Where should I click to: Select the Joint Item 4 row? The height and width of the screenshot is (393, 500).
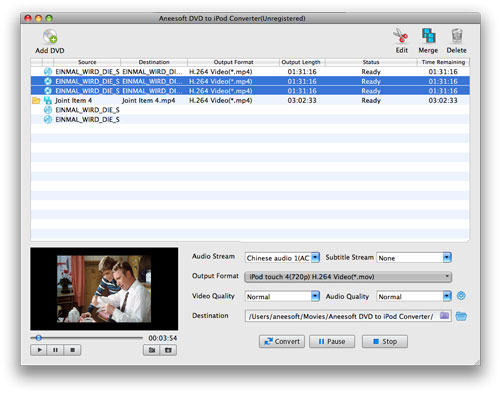pos(250,100)
